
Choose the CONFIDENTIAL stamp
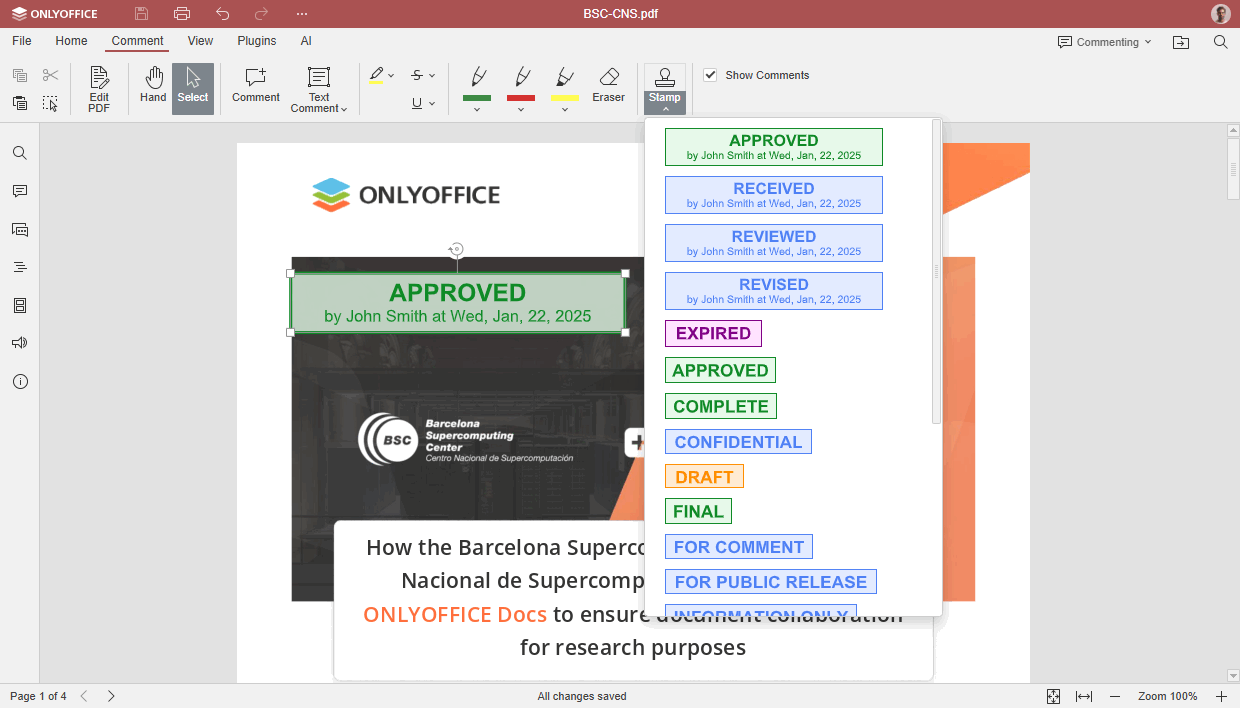pos(738,442)
